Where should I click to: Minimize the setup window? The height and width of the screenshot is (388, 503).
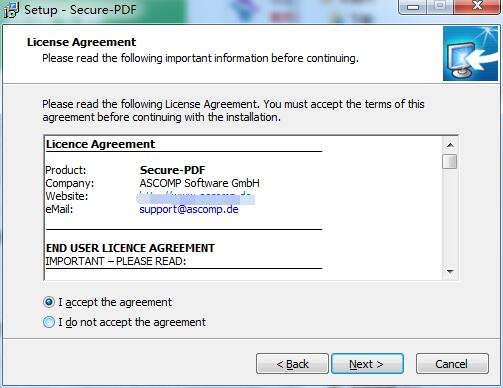413,7
